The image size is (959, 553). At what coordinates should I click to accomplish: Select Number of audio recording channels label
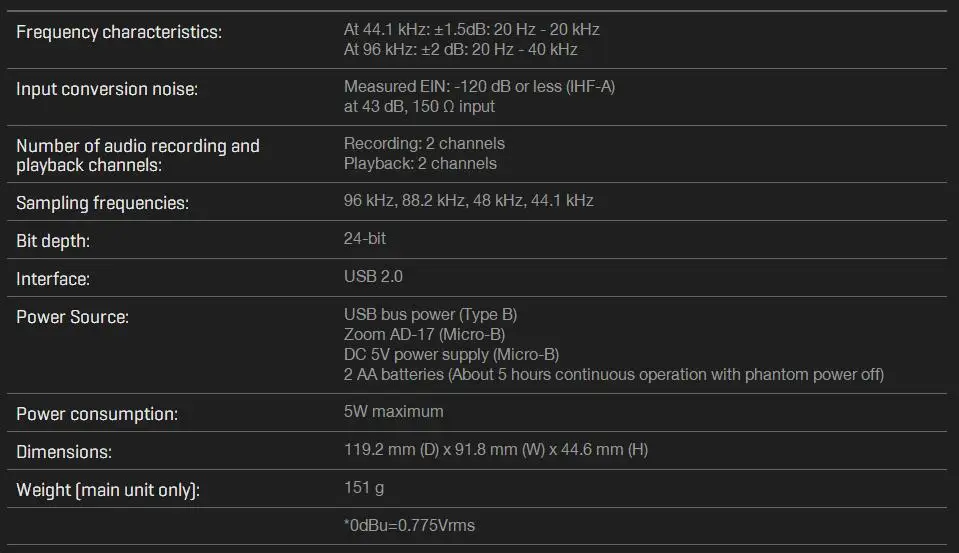pyautogui.click(x=138, y=155)
